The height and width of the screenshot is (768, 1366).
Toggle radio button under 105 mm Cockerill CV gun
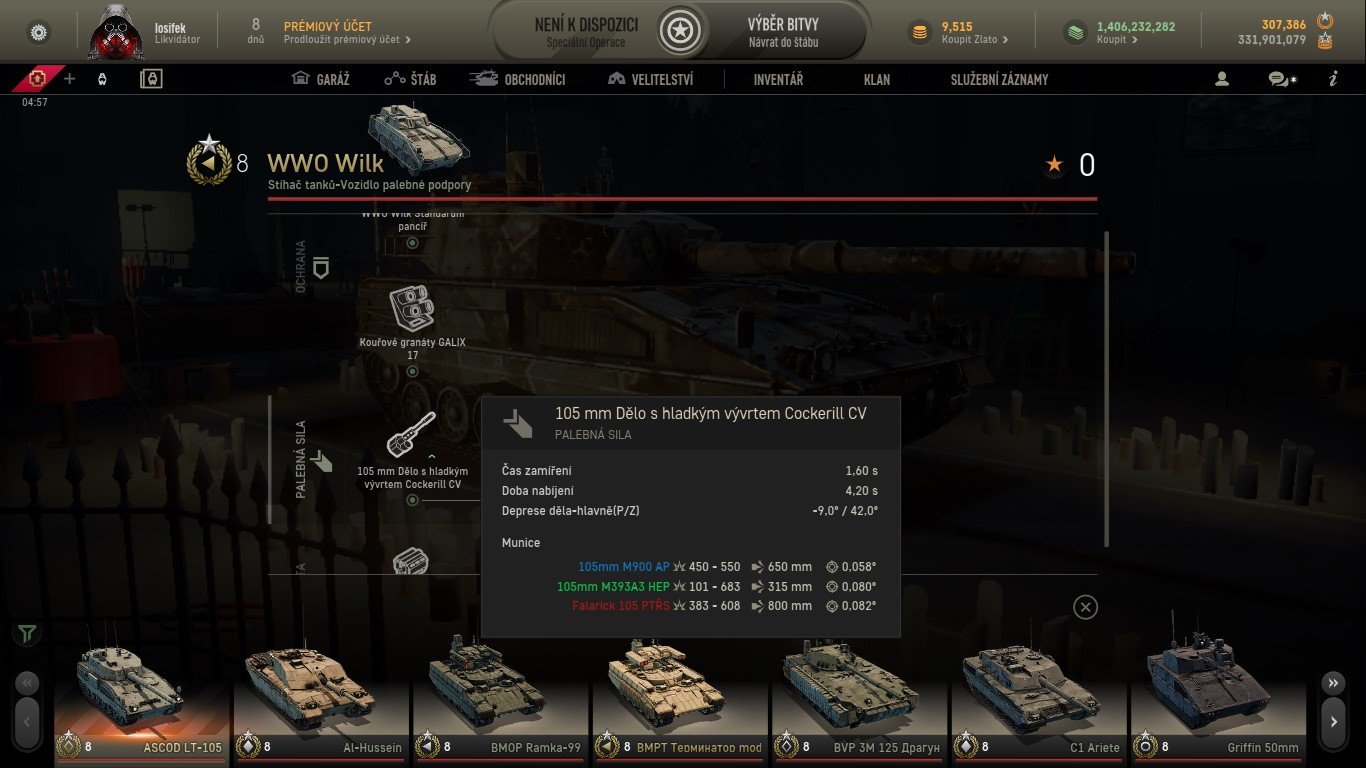pyautogui.click(x=412, y=499)
